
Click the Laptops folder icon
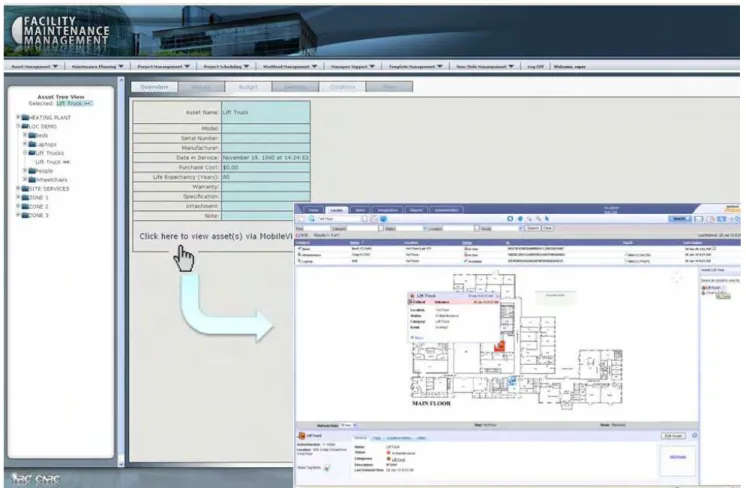32,144
